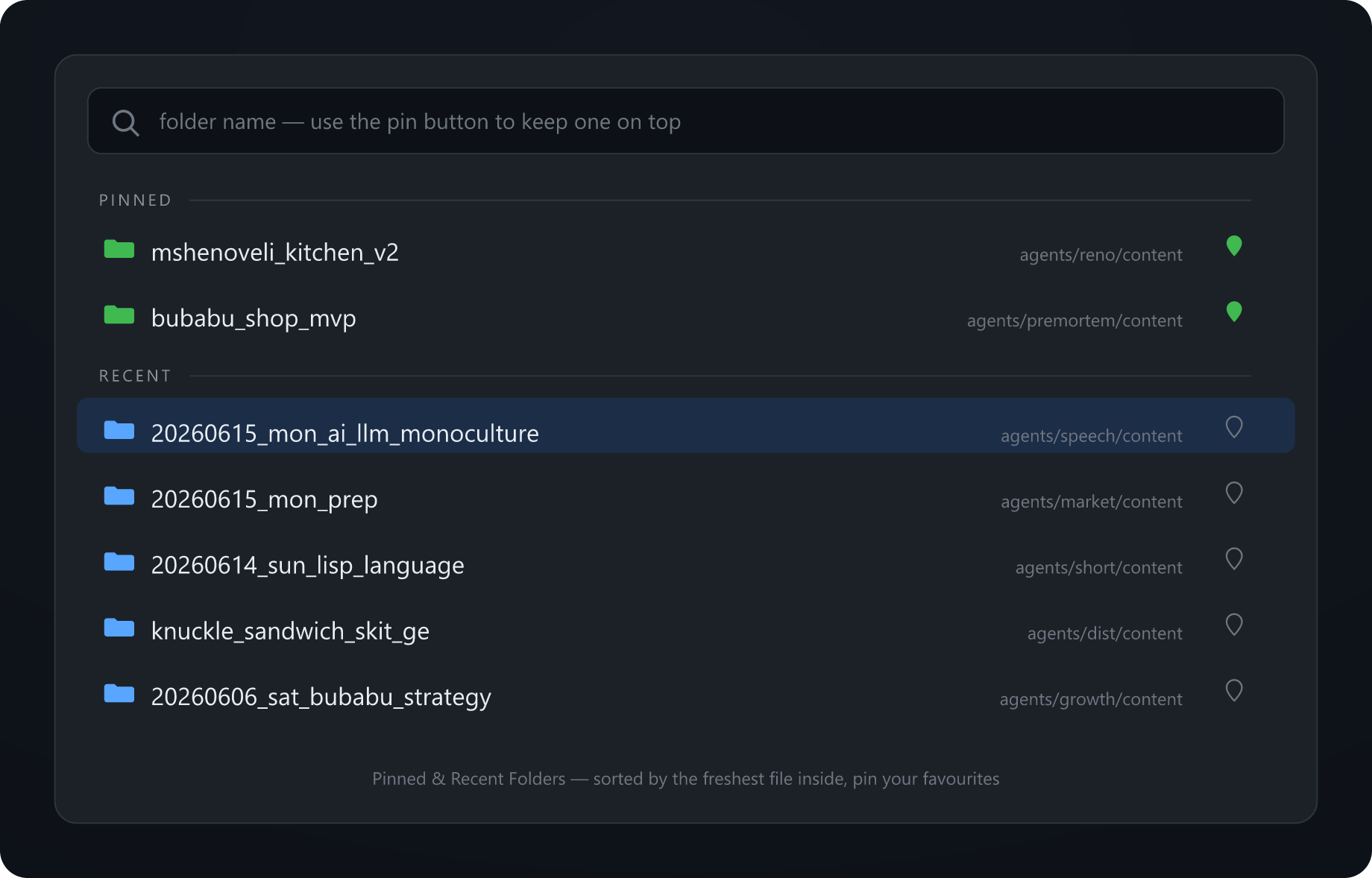
Task: Open 20260614_sun_lisp_language folder name
Action: pos(308,566)
